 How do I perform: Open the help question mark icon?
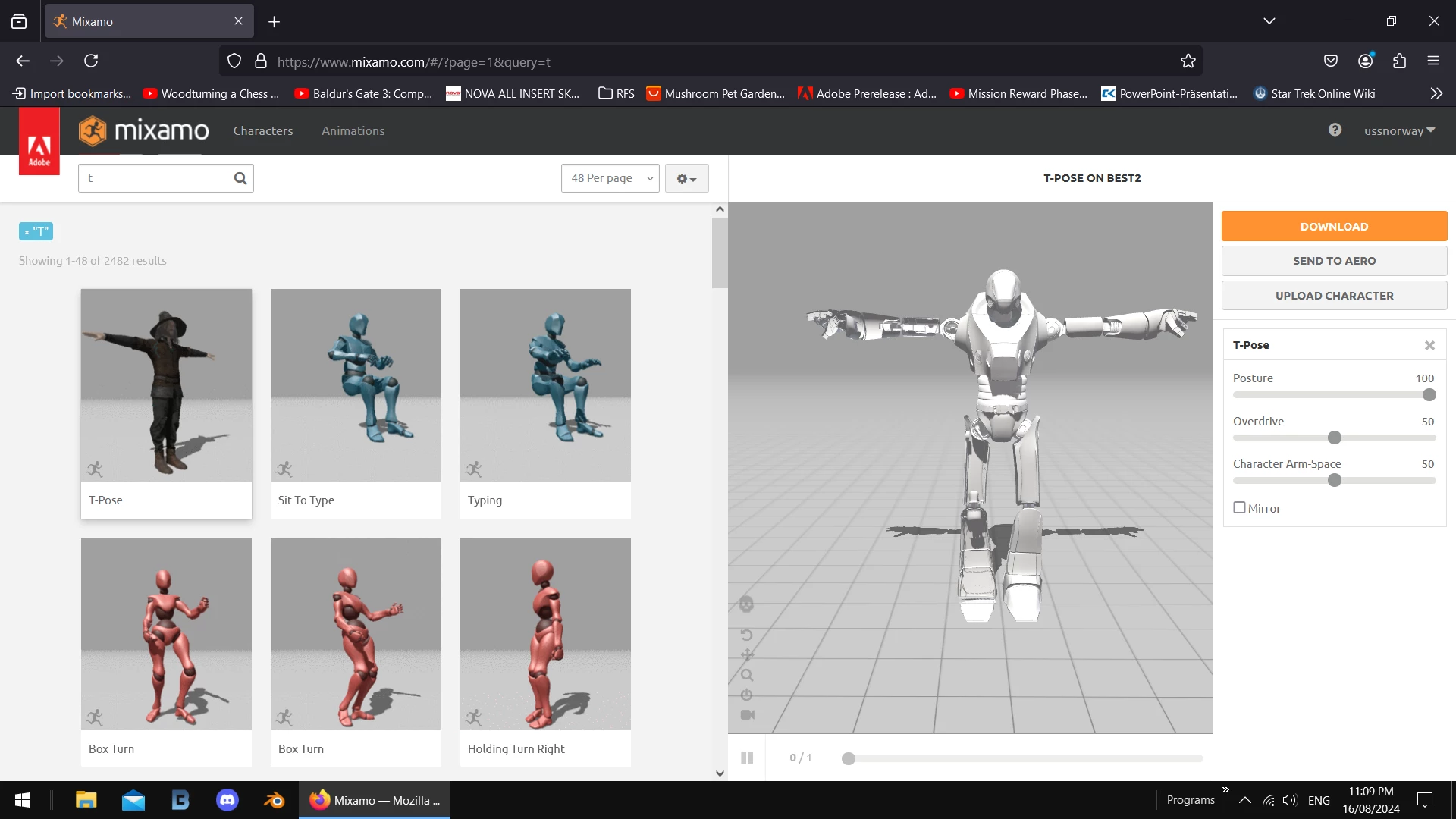tap(1335, 130)
